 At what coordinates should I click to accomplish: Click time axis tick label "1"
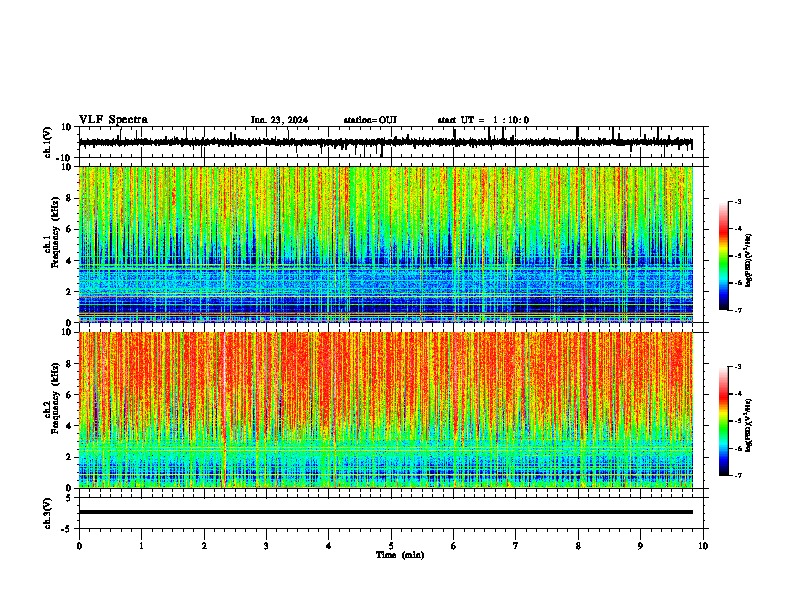(141, 546)
